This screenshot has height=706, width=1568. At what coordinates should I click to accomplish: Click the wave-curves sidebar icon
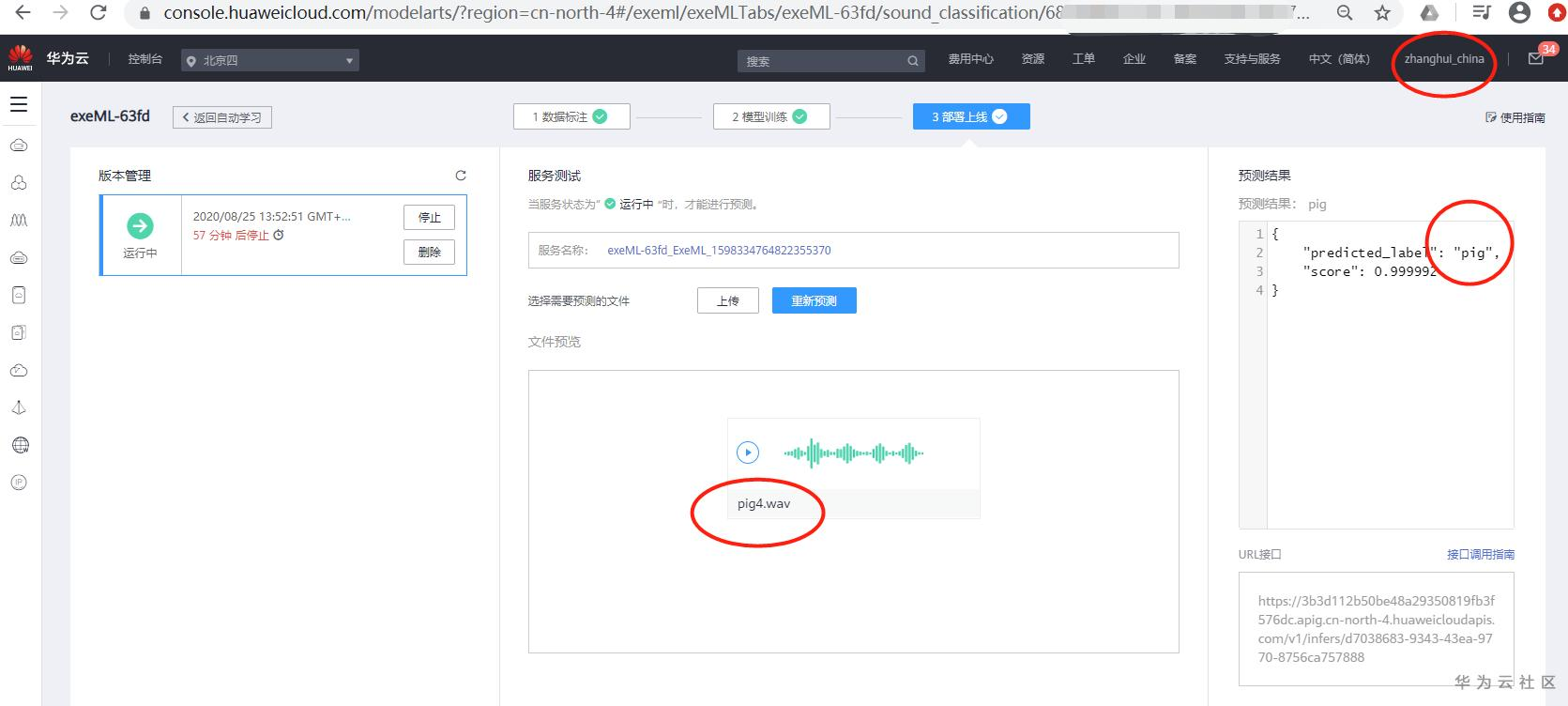tap(19, 221)
